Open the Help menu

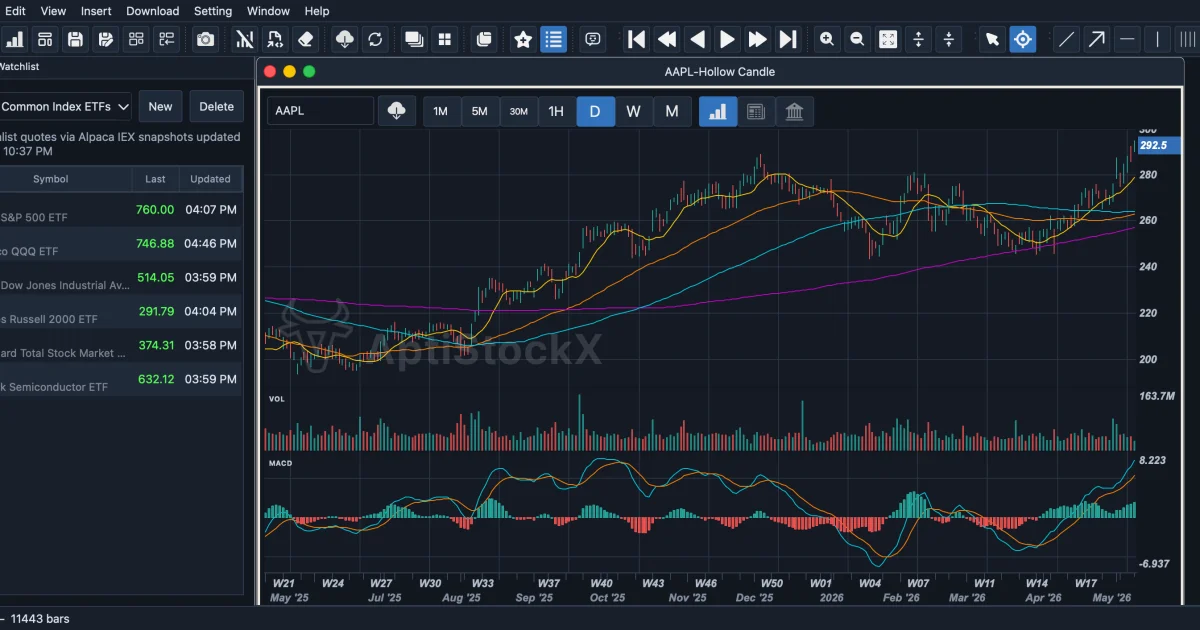click(317, 11)
